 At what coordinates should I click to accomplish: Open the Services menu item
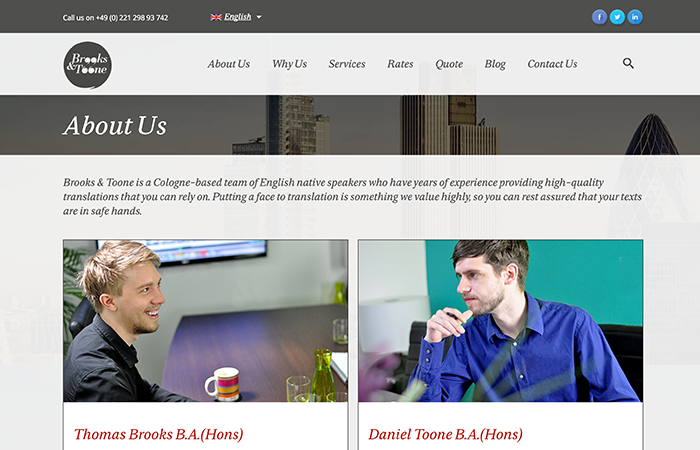347,64
